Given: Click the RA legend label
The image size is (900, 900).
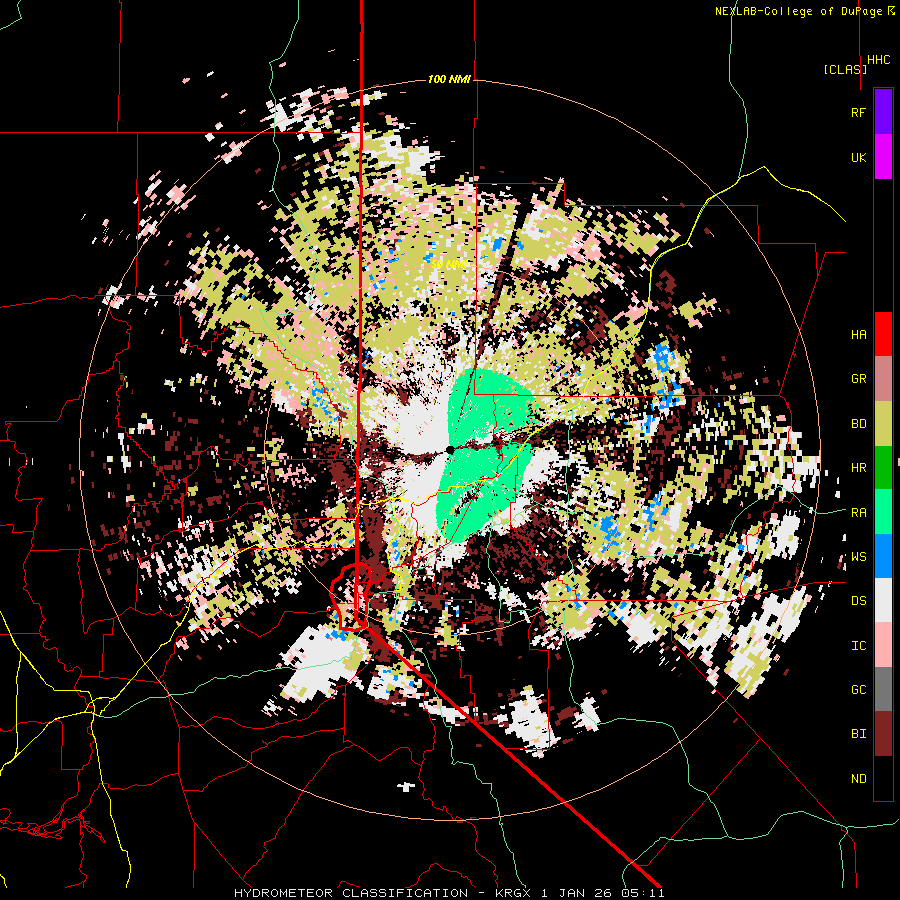Looking at the screenshot, I should (858, 513).
